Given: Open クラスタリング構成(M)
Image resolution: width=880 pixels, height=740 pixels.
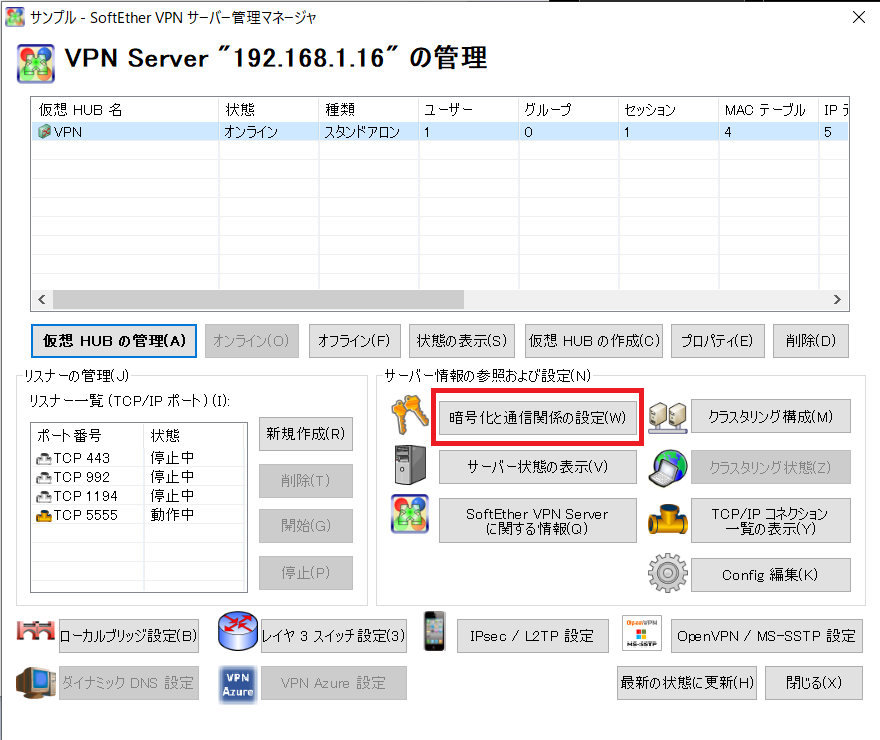Looking at the screenshot, I should (771, 416).
